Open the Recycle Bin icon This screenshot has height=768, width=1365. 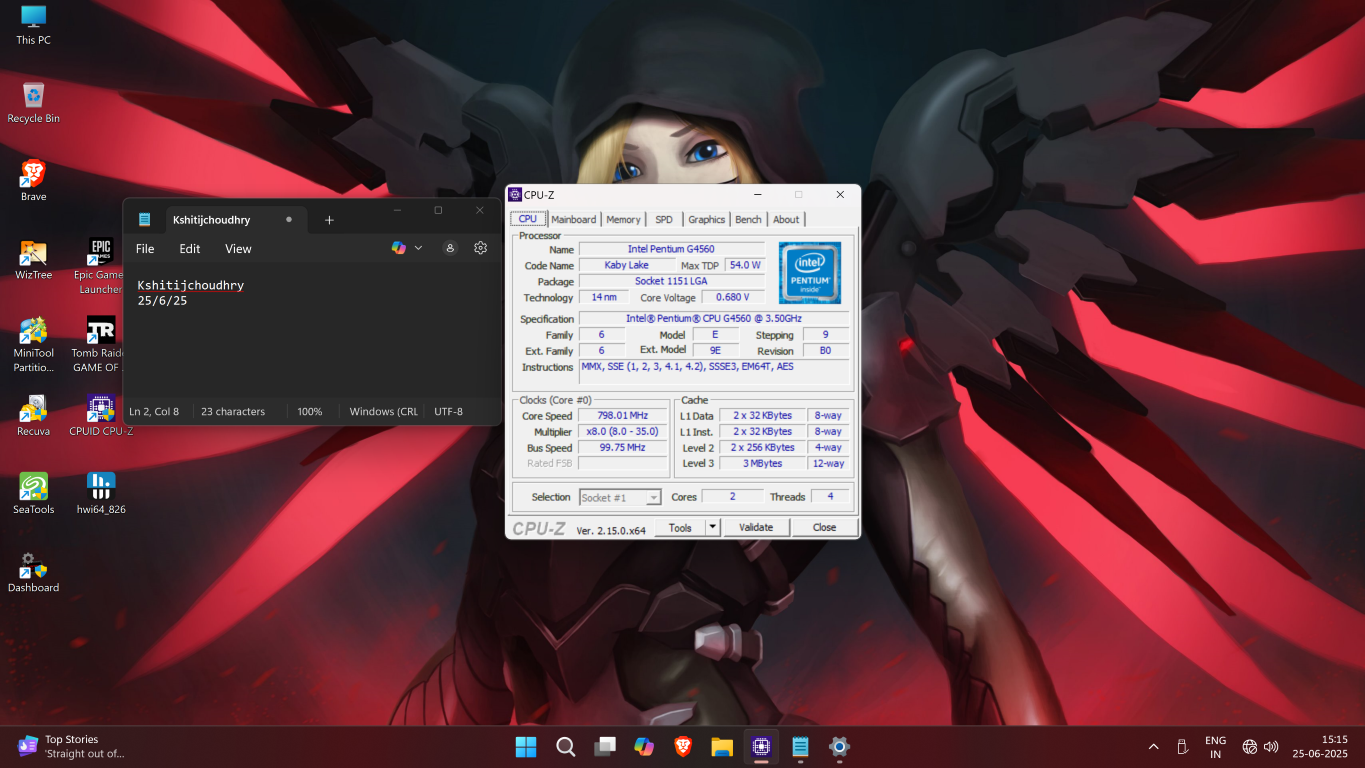(x=33, y=103)
